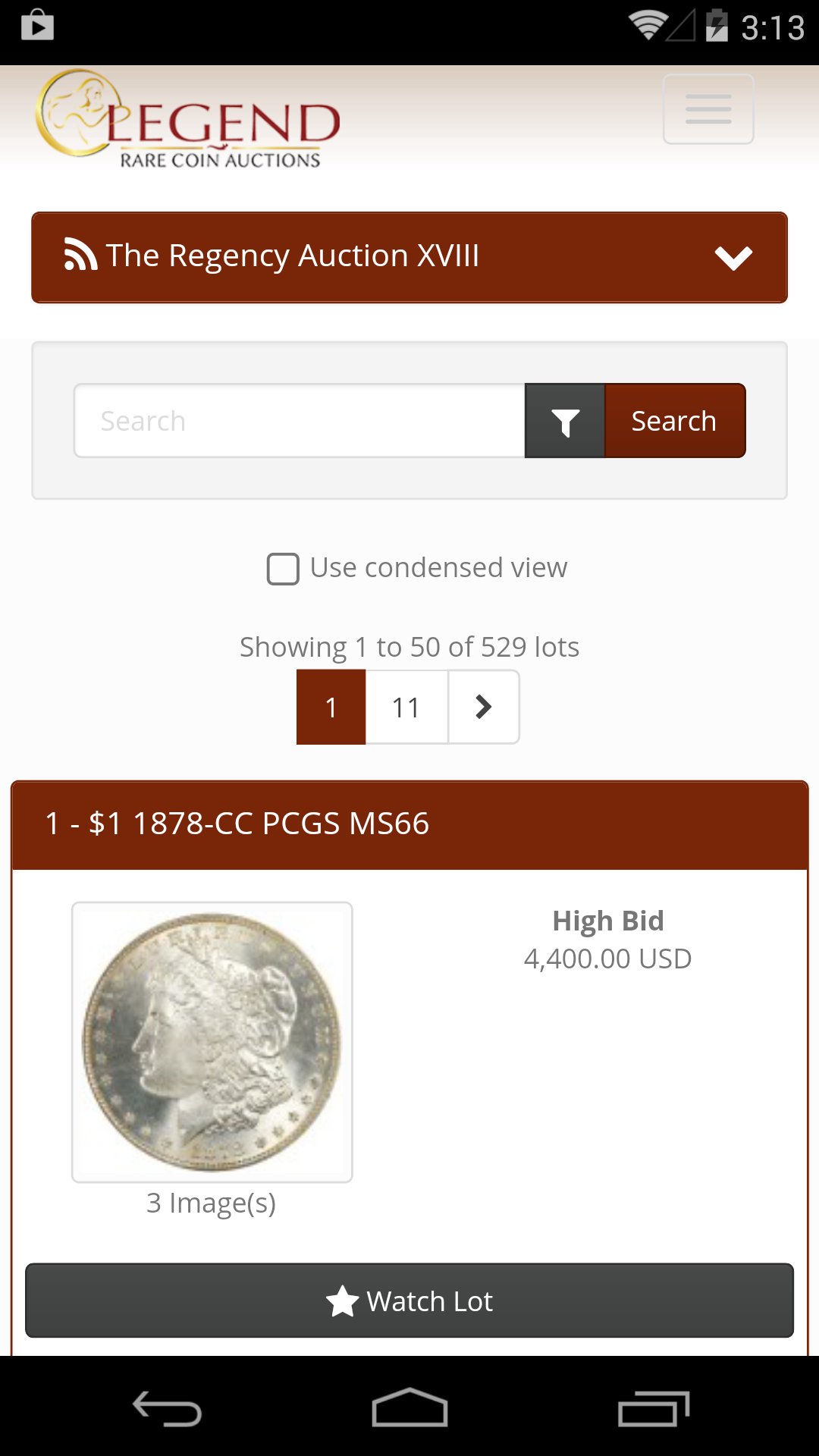
Task: Select page 1 in the pagination
Action: tap(331, 706)
